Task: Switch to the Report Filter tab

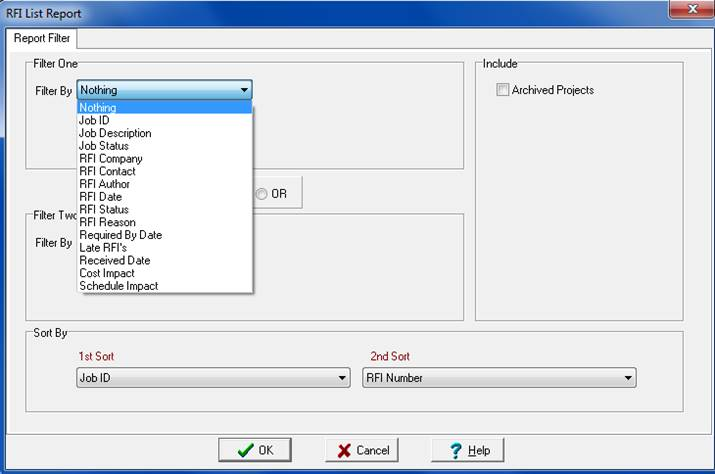Action: click(x=42, y=38)
